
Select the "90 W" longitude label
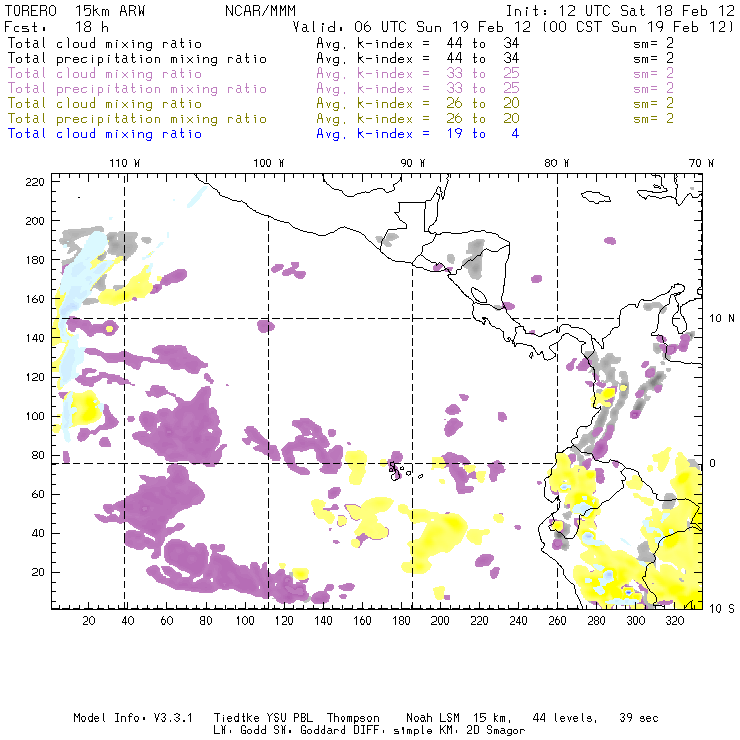coord(413,163)
